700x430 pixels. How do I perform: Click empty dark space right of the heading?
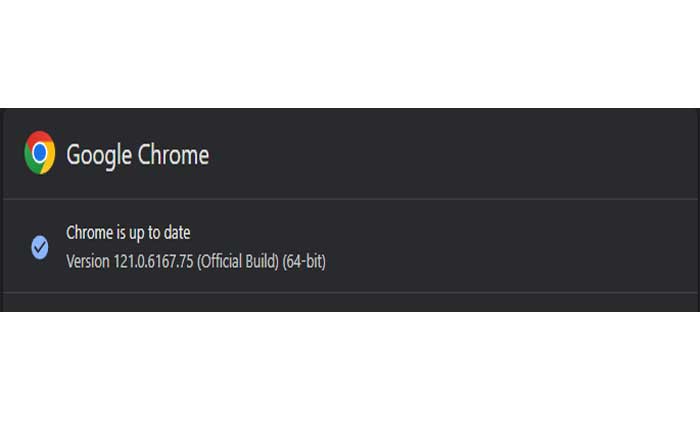pyautogui.click(x=450, y=155)
